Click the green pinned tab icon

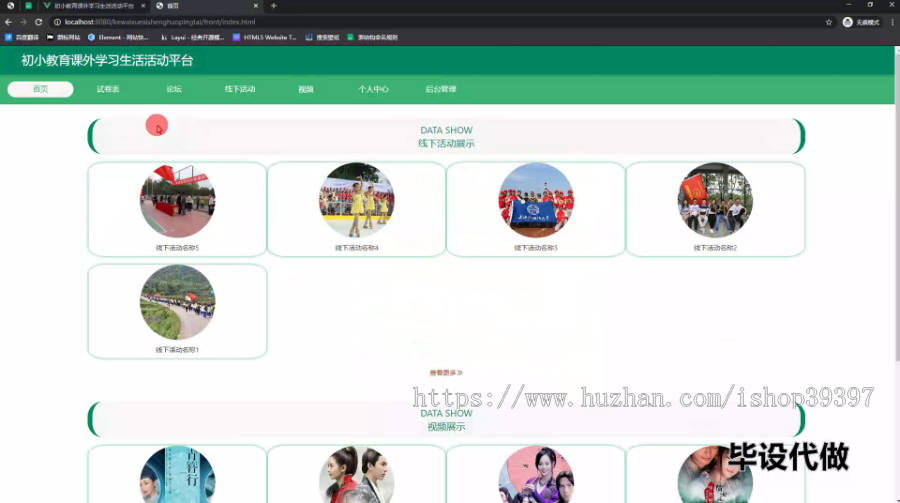click(28, 6)
